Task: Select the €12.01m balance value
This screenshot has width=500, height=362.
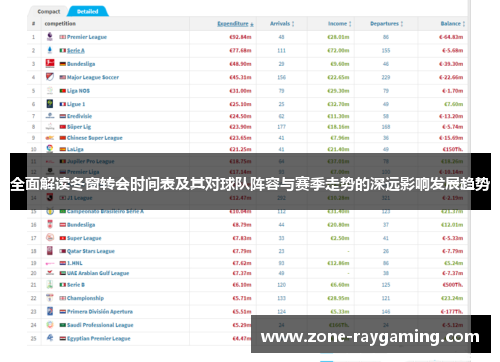Action: click(452, 225)
